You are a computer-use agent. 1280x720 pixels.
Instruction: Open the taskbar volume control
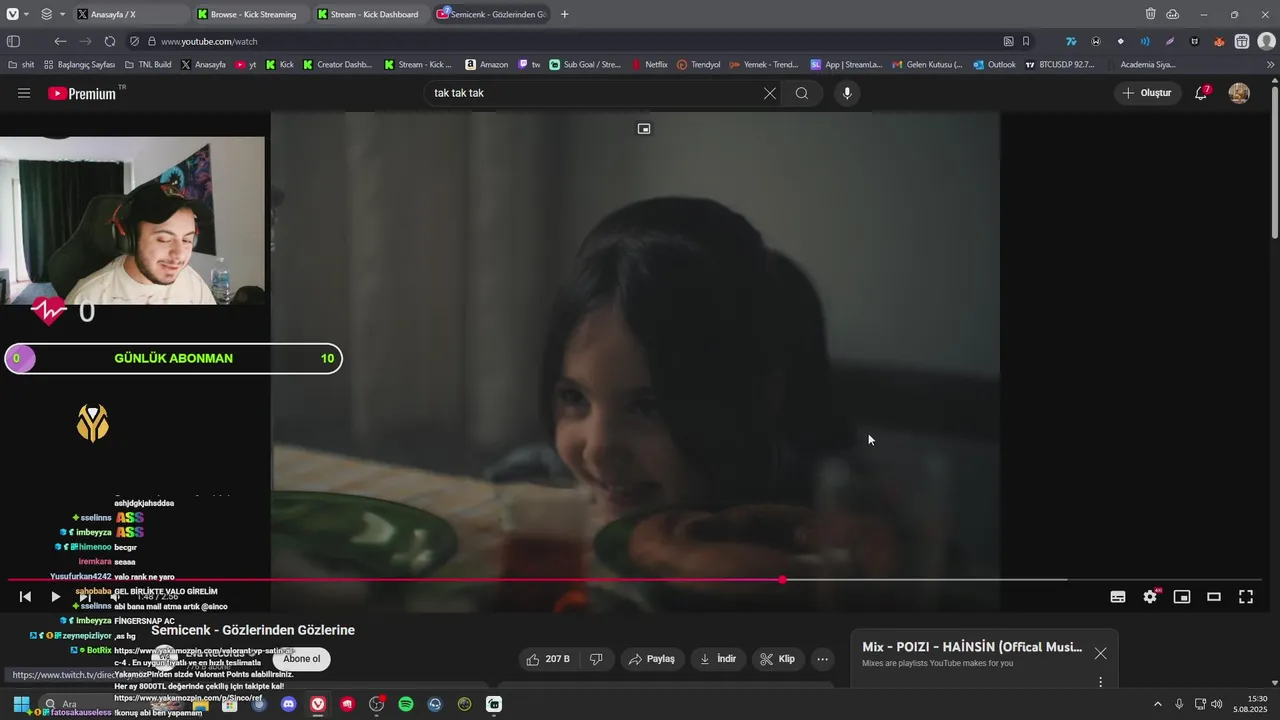point(1217,704)
